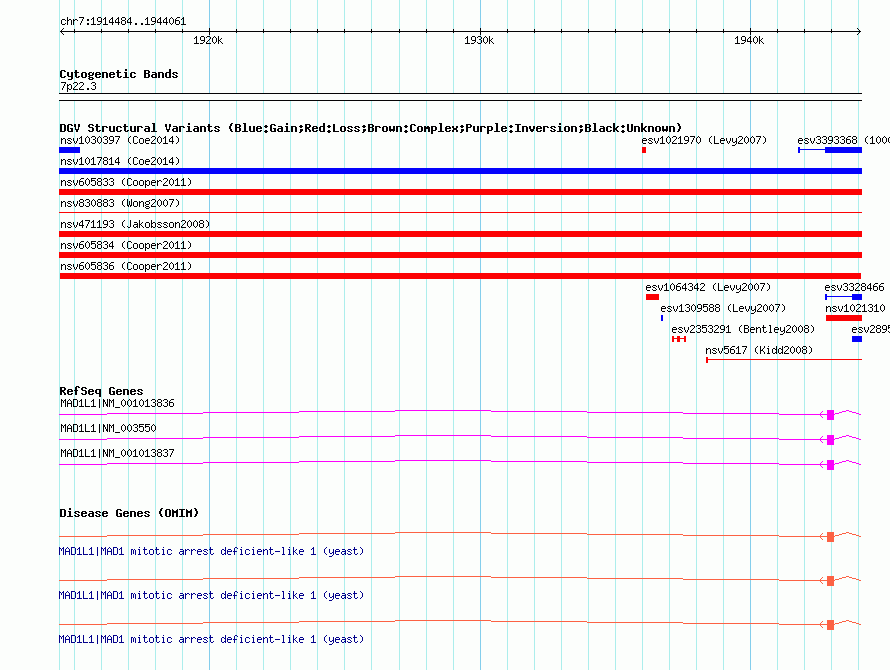This screenshot has width=890, height=670.
Task: Click the chr7:1914484..1944061 coordinates text
Action: click(x=123, y=22)
